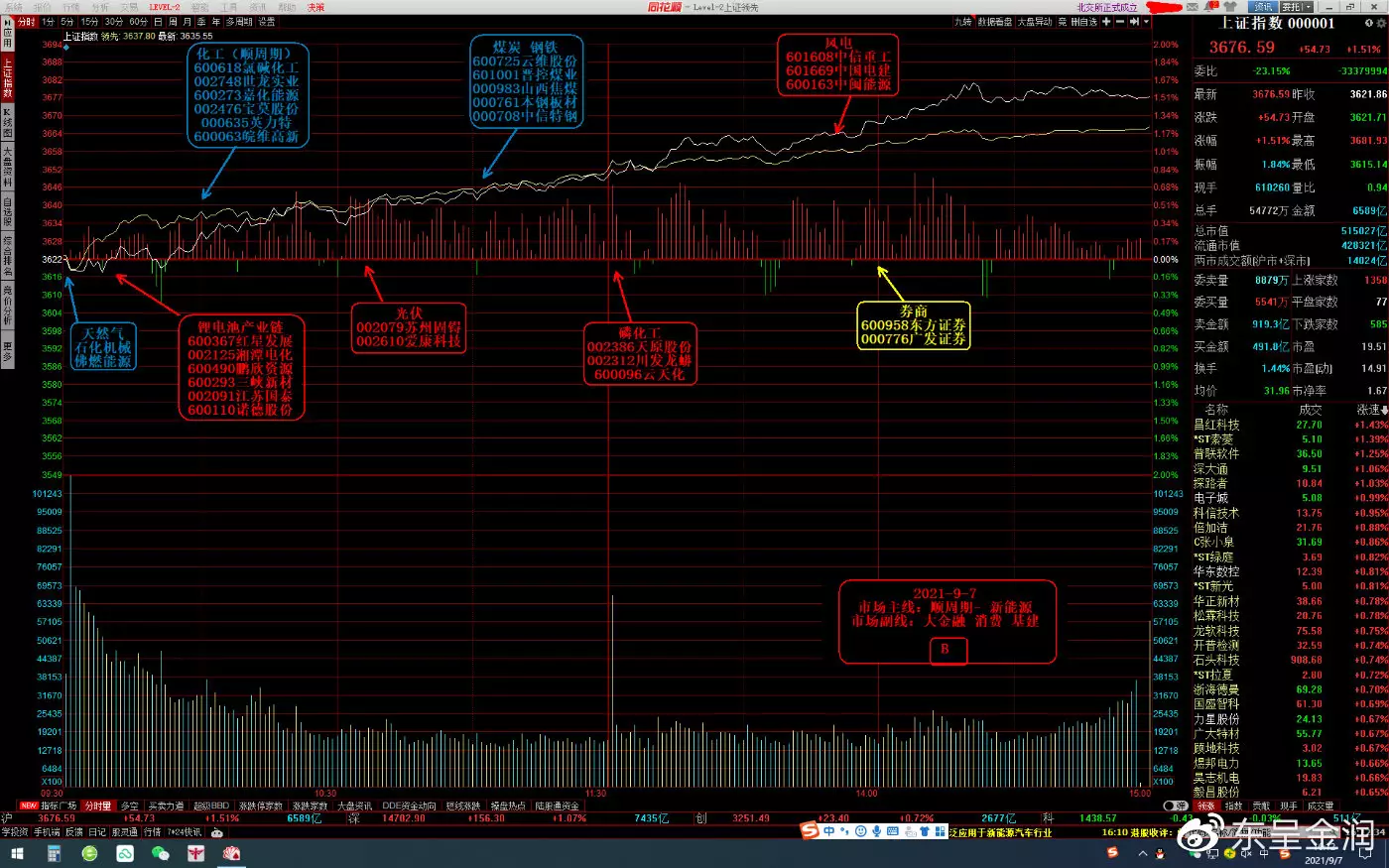Open the skin T-shirt icon
This screenshot has width=1389, height=868.
coord(1230,7)
